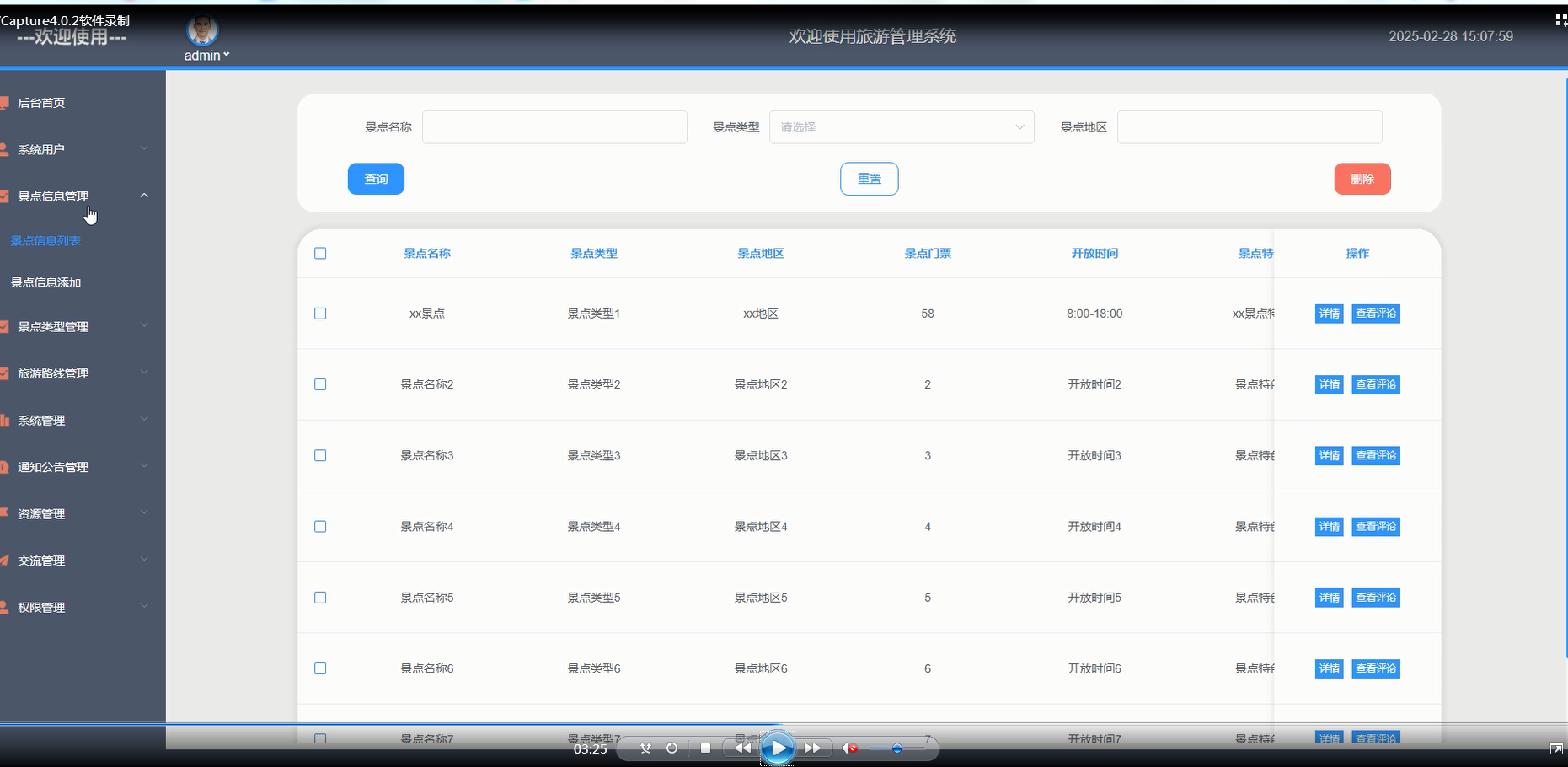Viewport: 1568px width, 767px height.
Task: Open 详情 for the xx景点 row
Action: [1329, 314]
